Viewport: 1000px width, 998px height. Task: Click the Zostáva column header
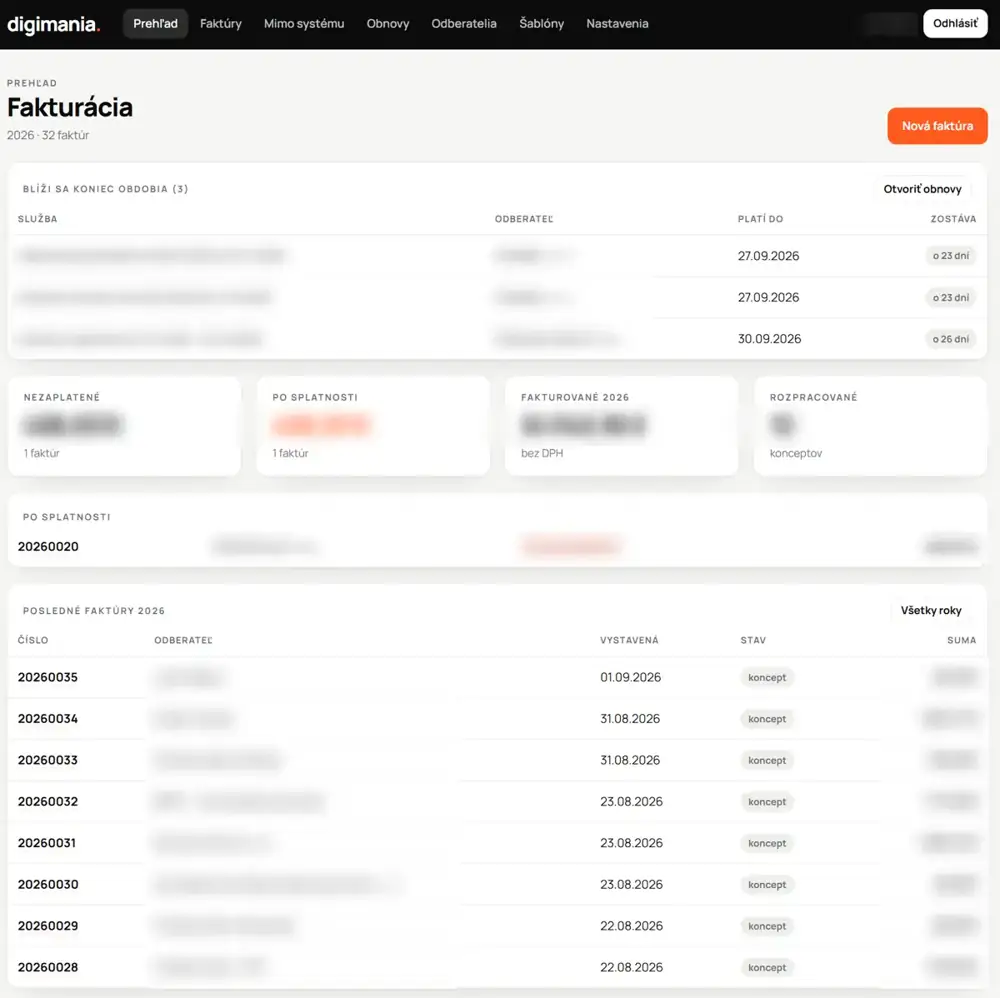pyautogui.click(x=953, y=219)
